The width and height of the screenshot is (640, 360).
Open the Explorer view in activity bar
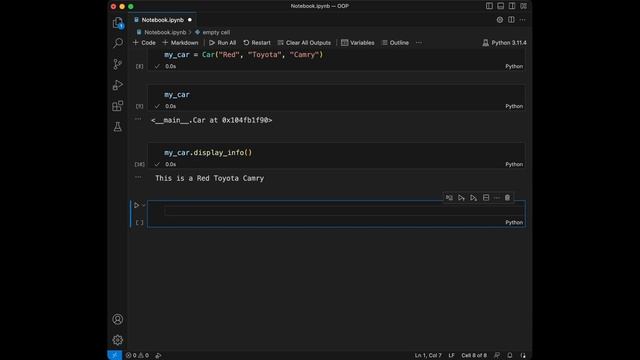[x=118, y=22]
